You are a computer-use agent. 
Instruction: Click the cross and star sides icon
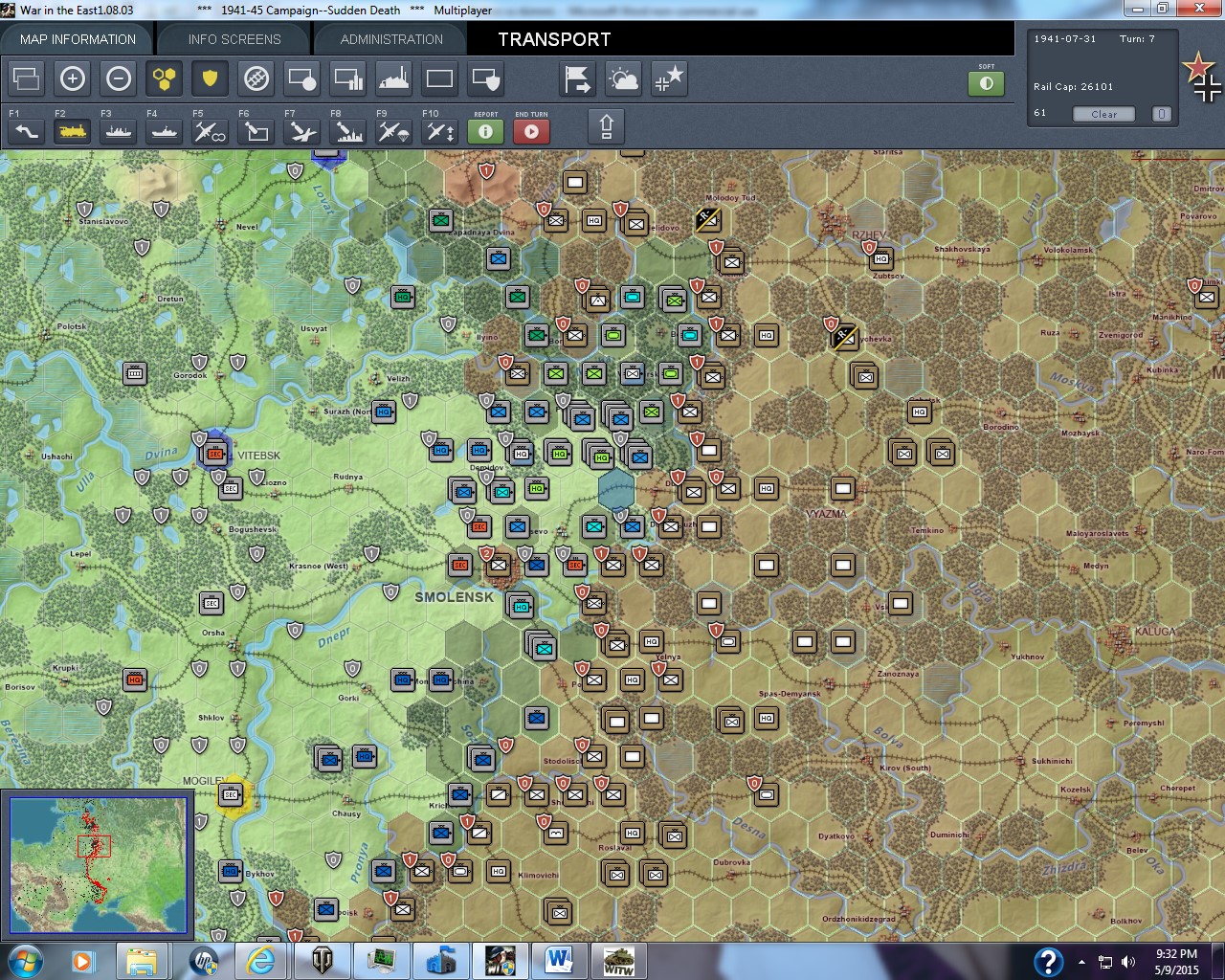pyautogui.click(x=669, y=78)
